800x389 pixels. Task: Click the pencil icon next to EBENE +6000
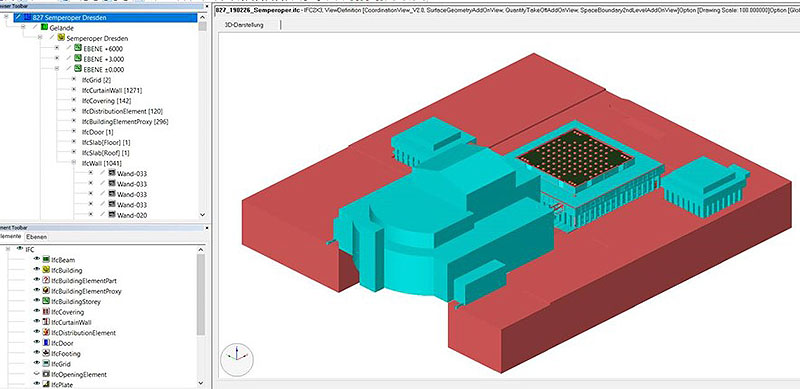(x=68, y=48)
